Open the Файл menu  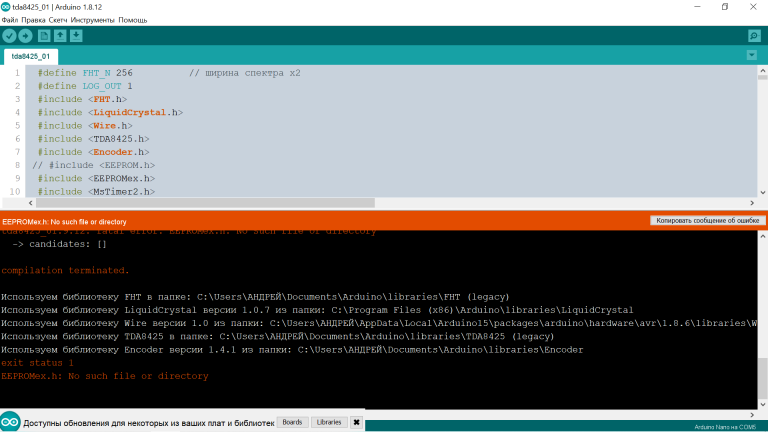(10, 20)
